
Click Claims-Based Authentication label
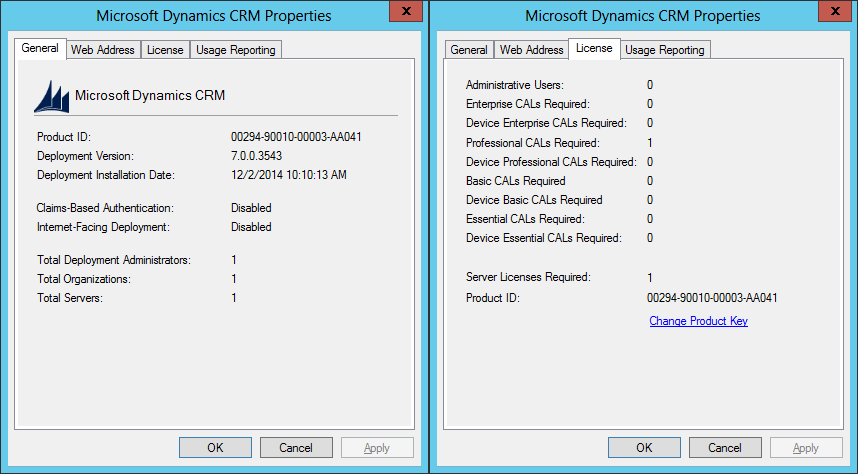(105, 208)
